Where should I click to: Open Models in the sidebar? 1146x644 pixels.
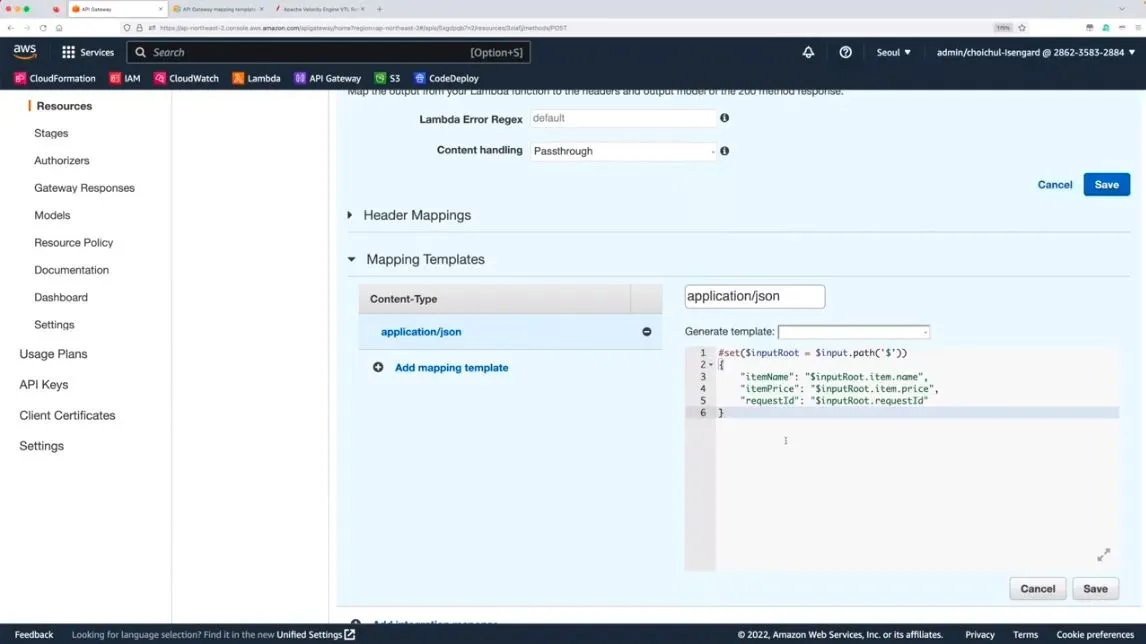pos(52,215)
